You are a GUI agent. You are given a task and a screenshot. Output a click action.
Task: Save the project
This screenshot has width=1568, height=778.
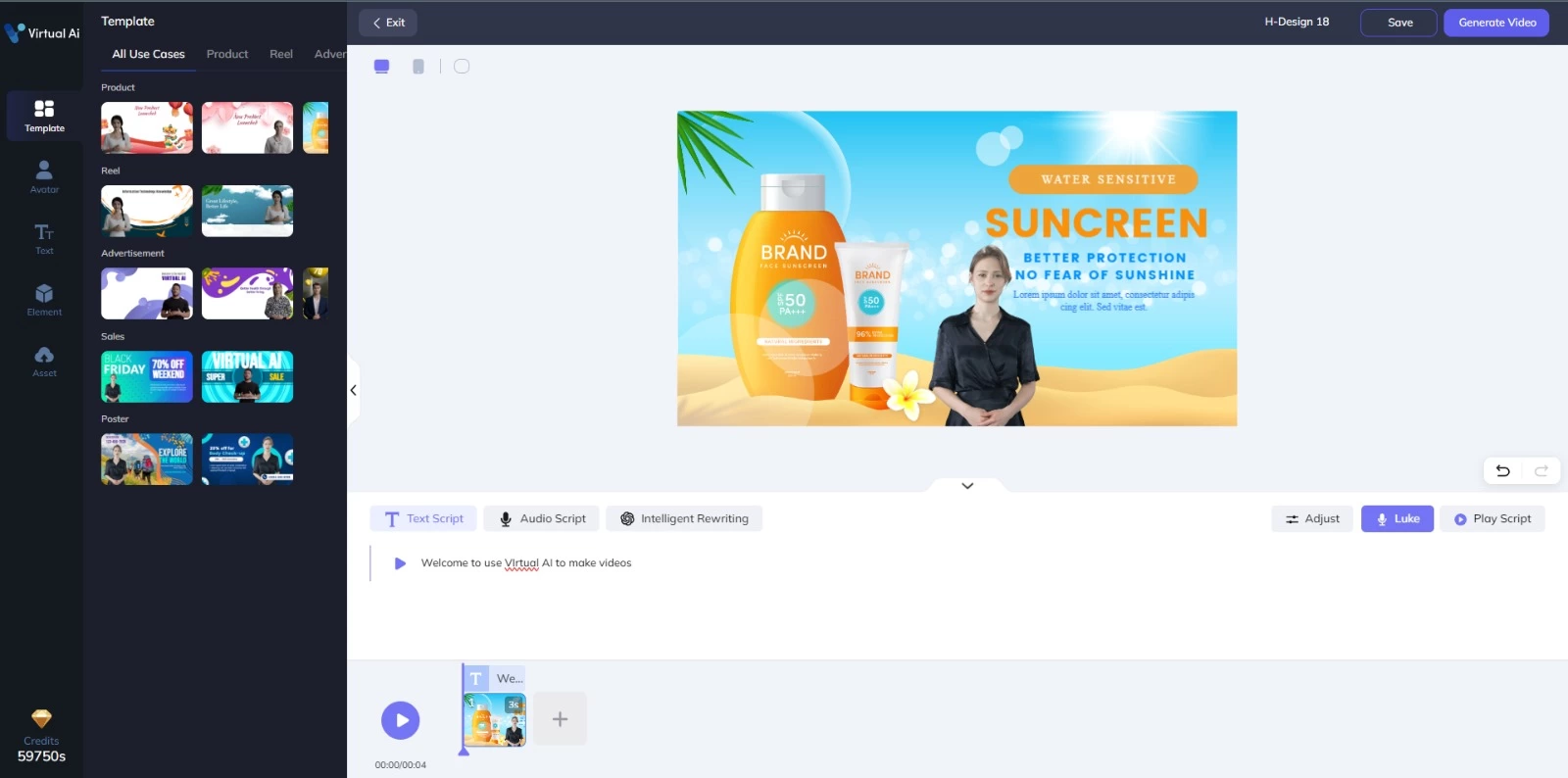(1399, 23)
